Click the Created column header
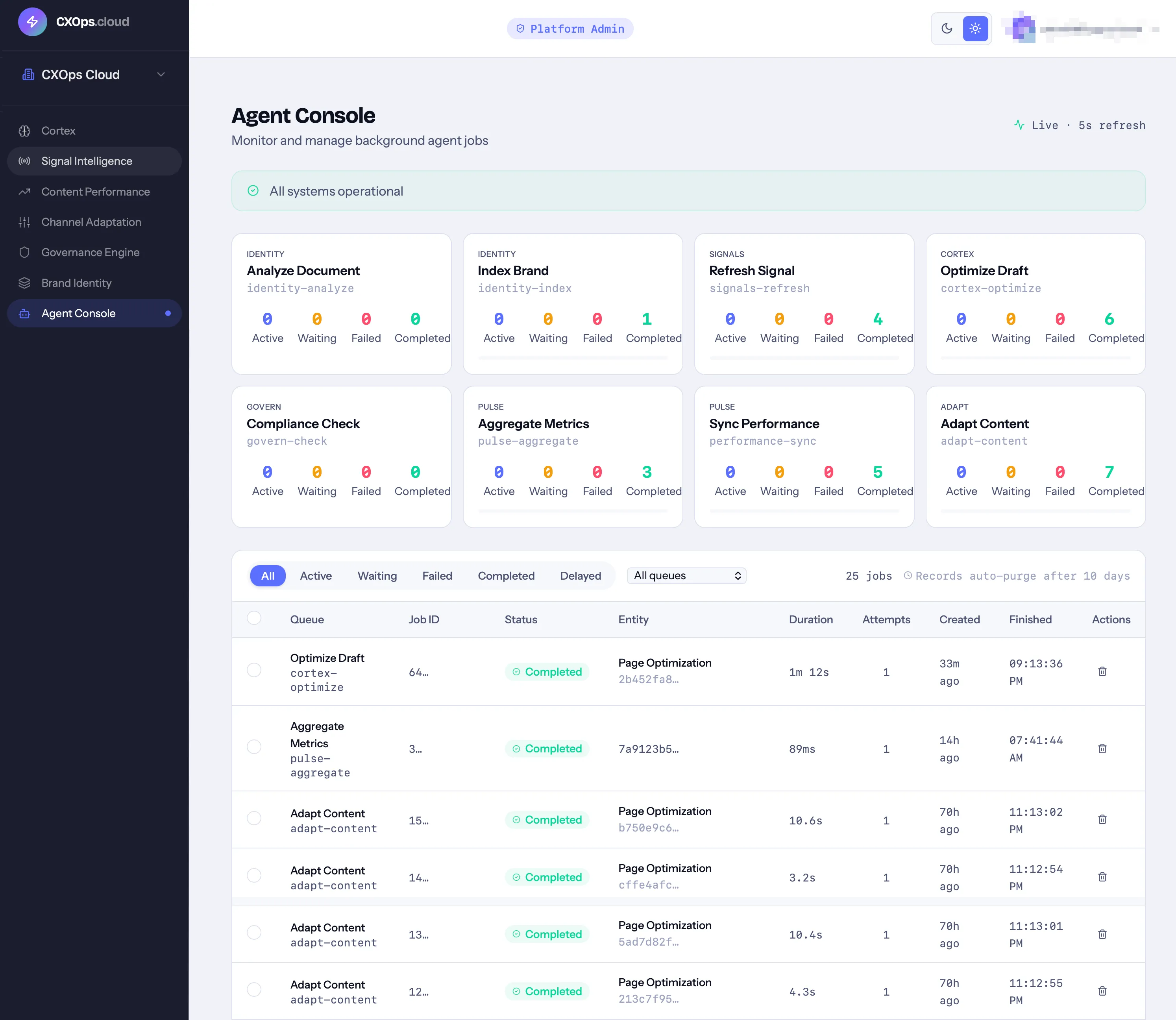The width and height of the screenshot is (1176, 1020). click(959, 619)
